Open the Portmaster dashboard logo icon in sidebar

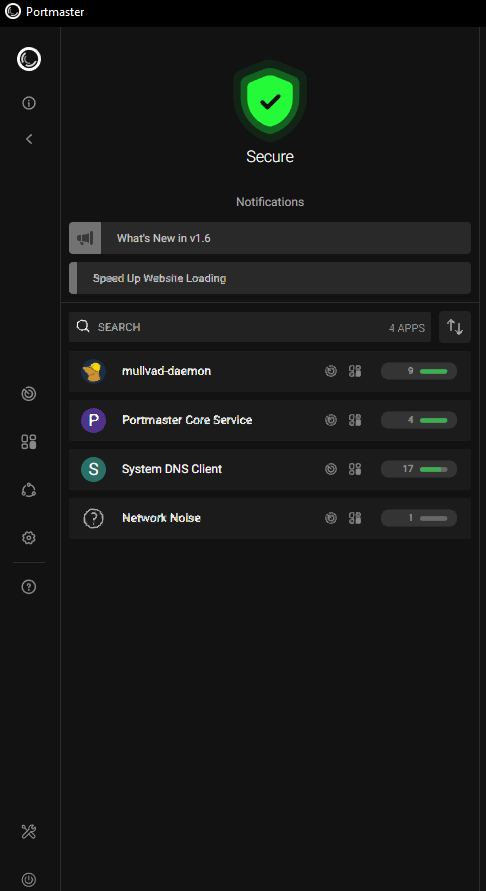(x=29, y=59)
